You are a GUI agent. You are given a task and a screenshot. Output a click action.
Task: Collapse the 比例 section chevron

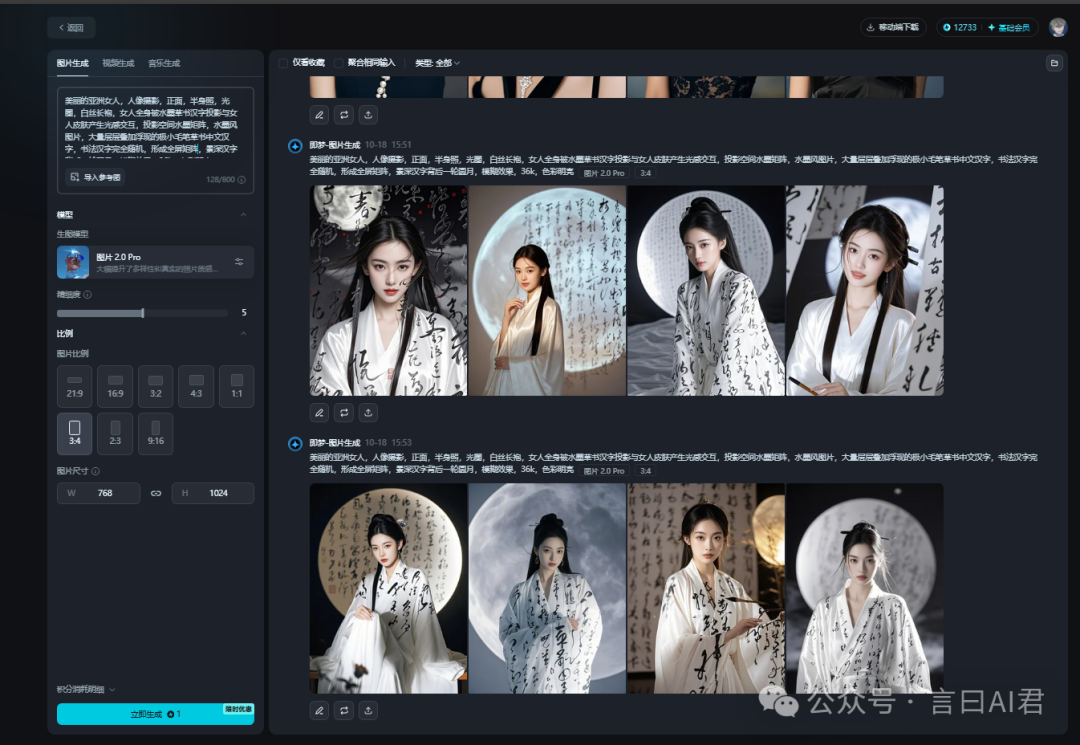pos(243,333)
